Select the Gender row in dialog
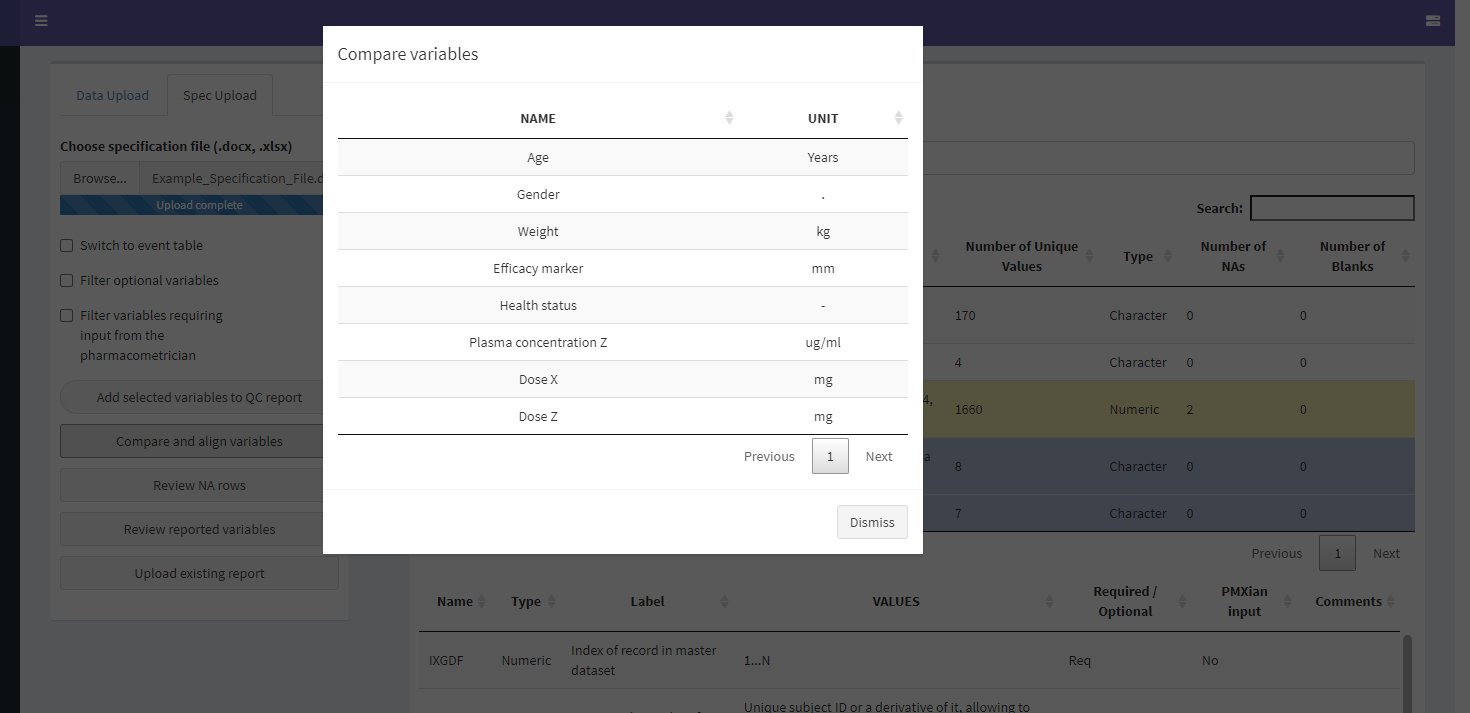This screenshot has width=1470, height=713. tap(623, 194)
